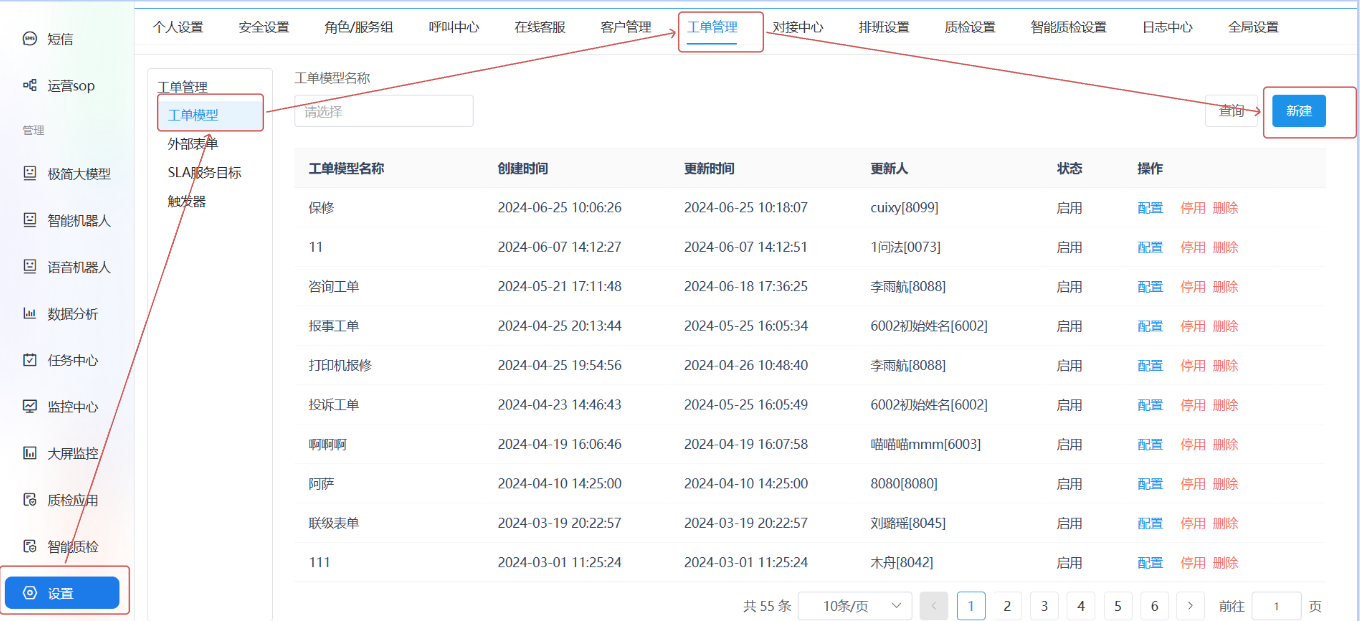Open the 对接中心 tab
The height and width of the screenshot is (621, 1360).
coord(798,27)
